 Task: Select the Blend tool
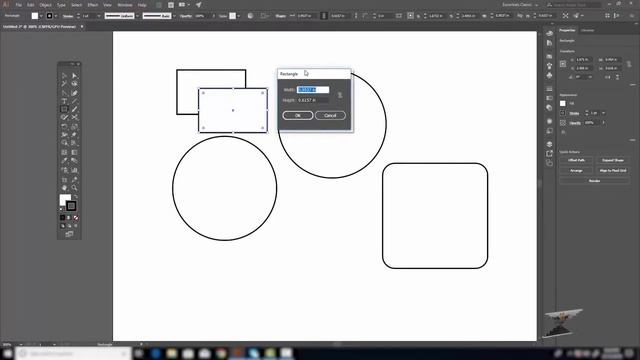click(x=74, y=161)
